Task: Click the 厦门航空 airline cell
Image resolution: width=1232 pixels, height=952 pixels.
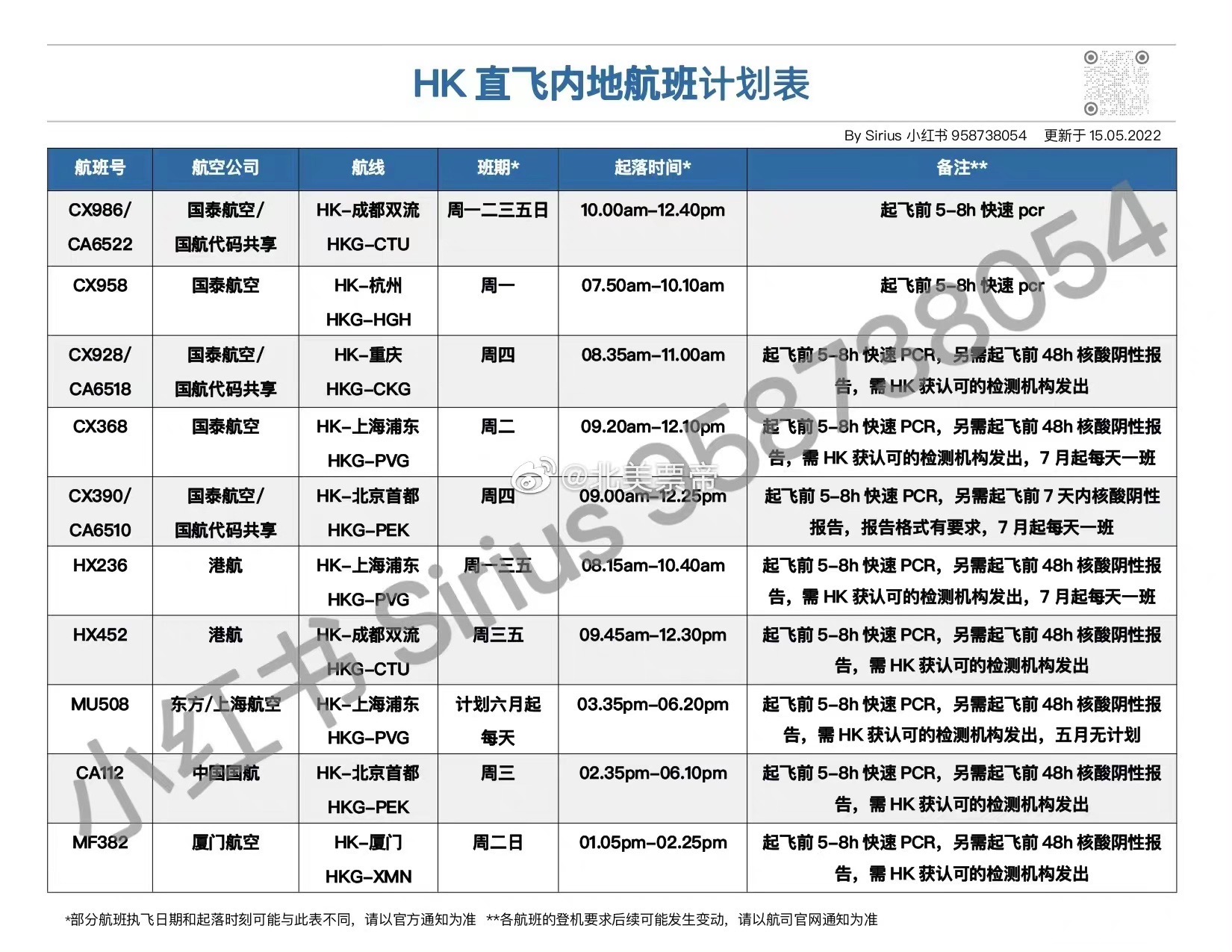Action: [x=225, y=842]
